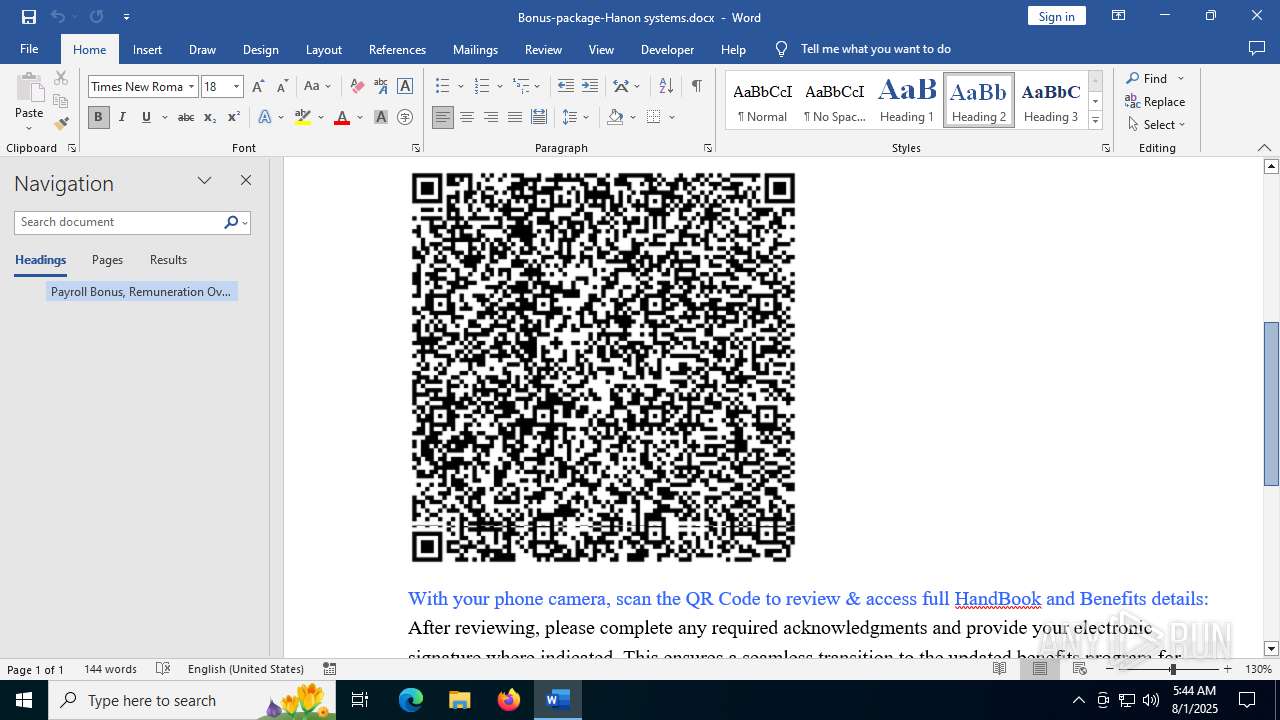Apply text effects with the outlined A icon
The image size is (1280, 720).
coord(265,117)
